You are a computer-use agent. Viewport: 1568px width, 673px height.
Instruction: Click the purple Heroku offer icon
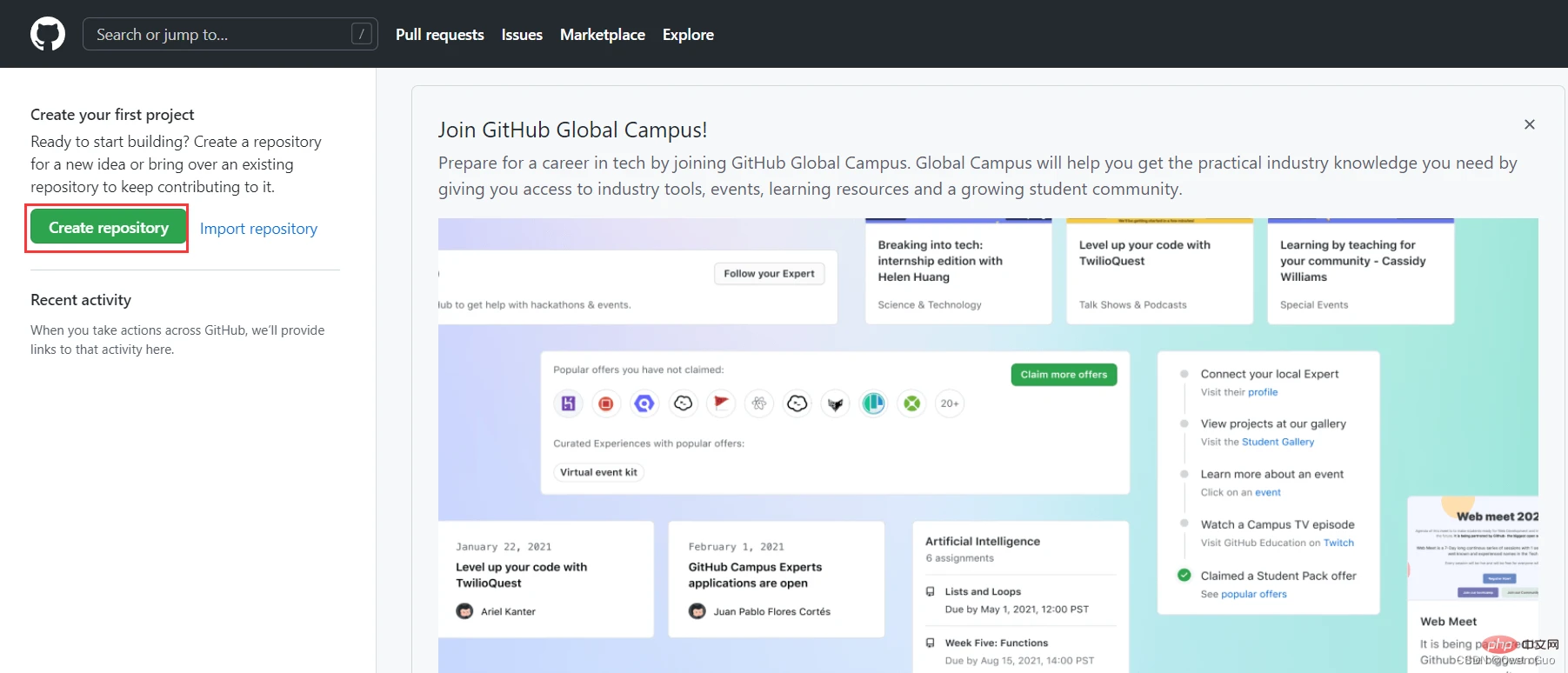tap(568, 403)
